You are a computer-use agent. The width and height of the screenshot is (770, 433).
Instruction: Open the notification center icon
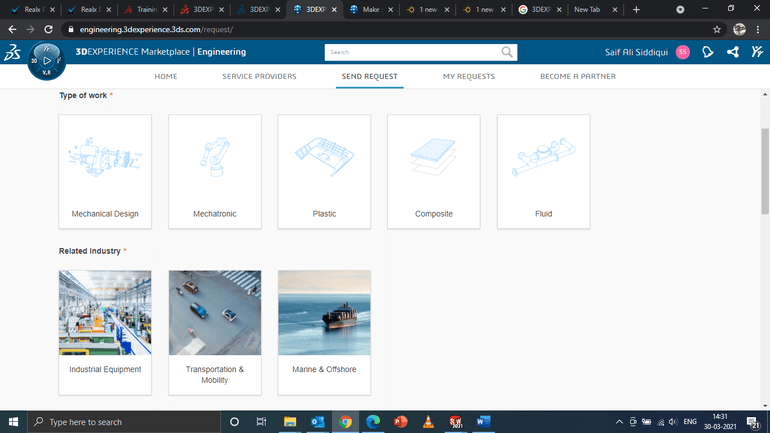(x=753, y=422)
